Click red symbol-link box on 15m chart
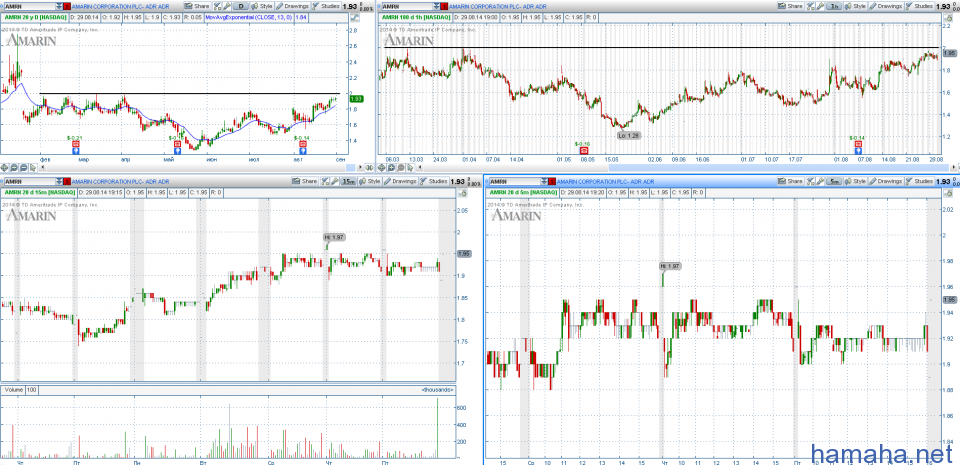 coord(67,181)
